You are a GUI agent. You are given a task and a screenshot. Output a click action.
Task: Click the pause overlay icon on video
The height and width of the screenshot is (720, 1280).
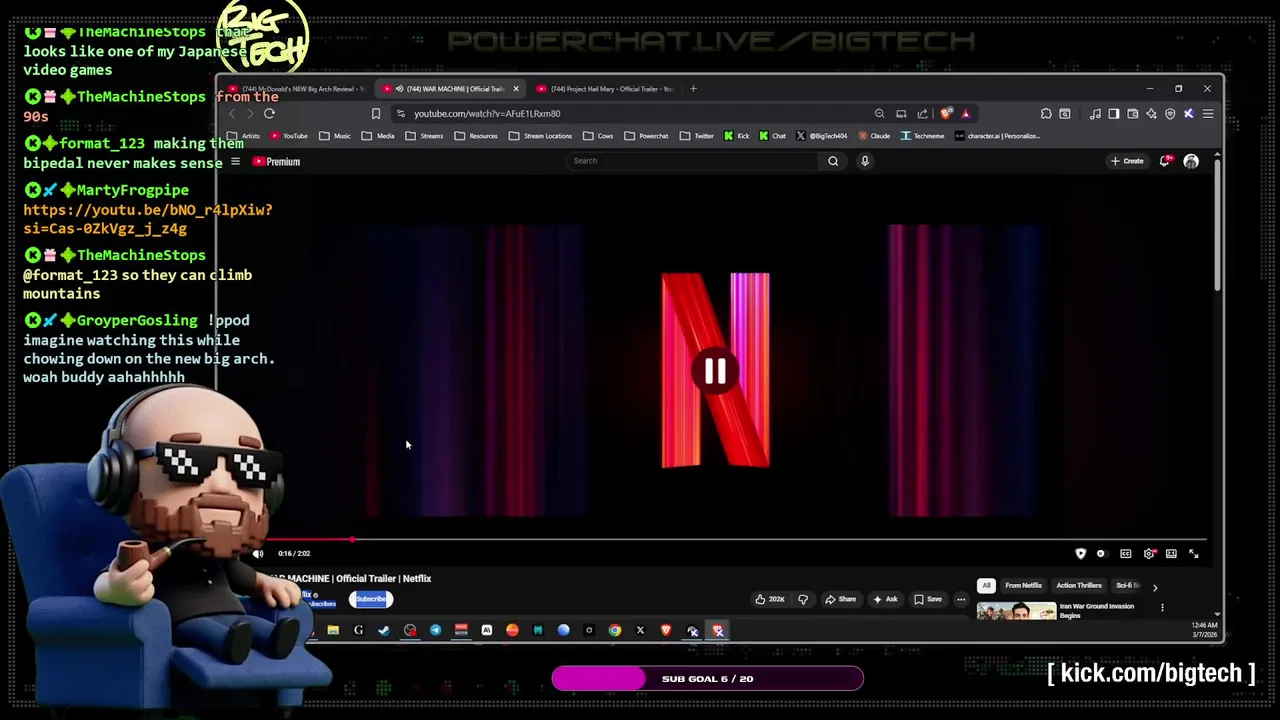click(715, 372)
